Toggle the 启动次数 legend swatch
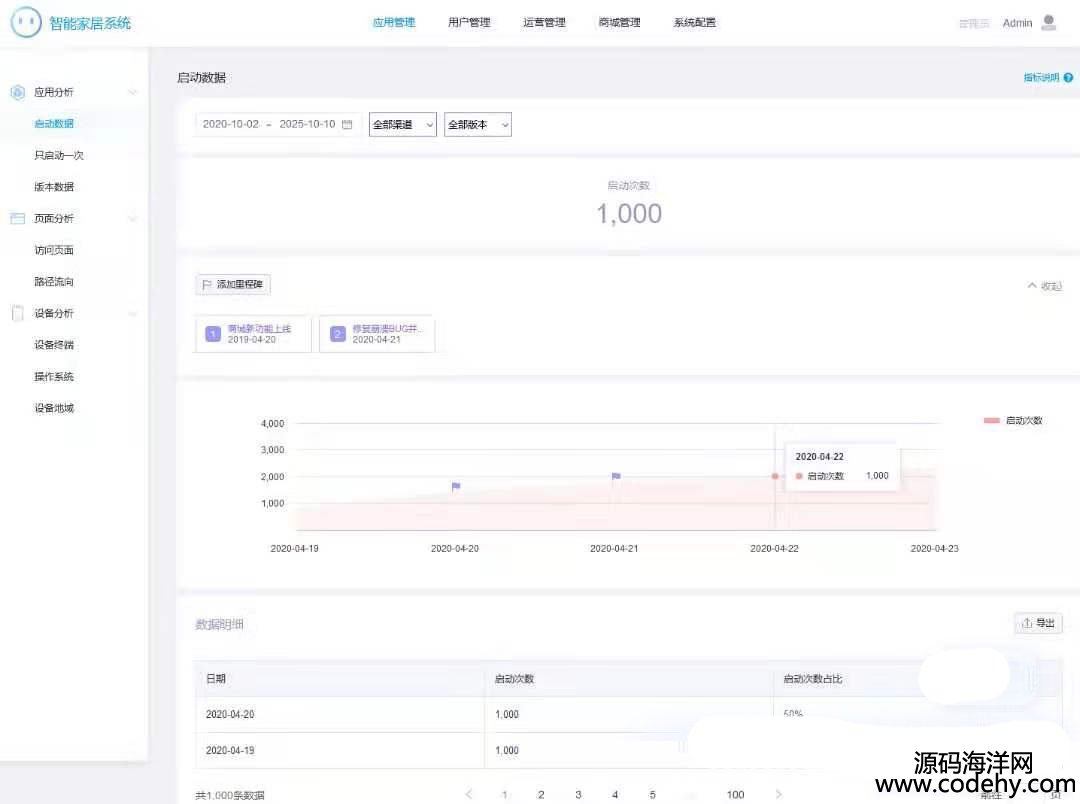1080x804 pixels. pos(992,420)
